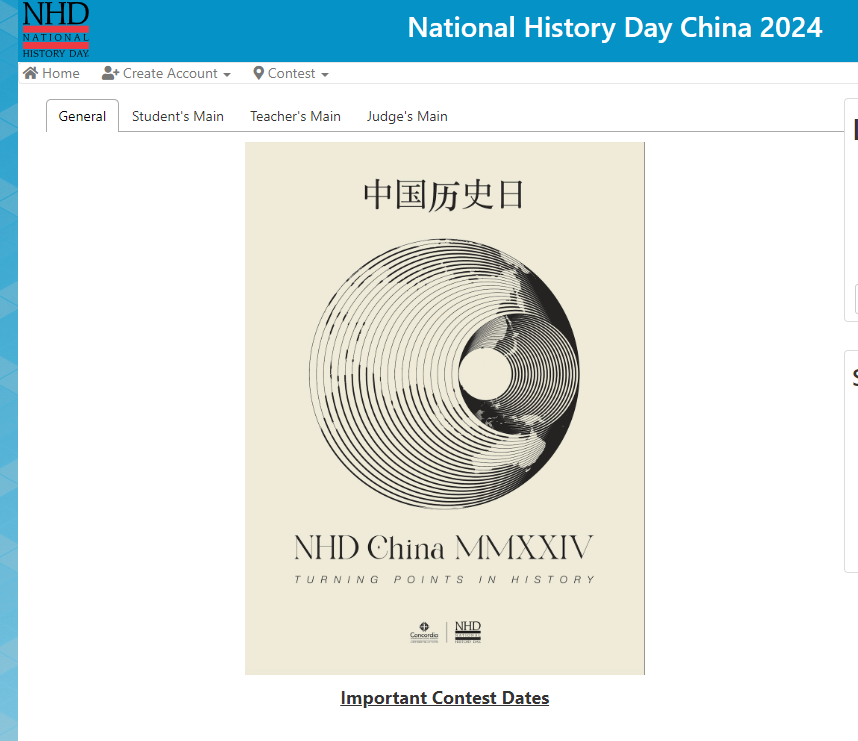Click the map pin icon beside Contest
858x741 pixels.
258,73
